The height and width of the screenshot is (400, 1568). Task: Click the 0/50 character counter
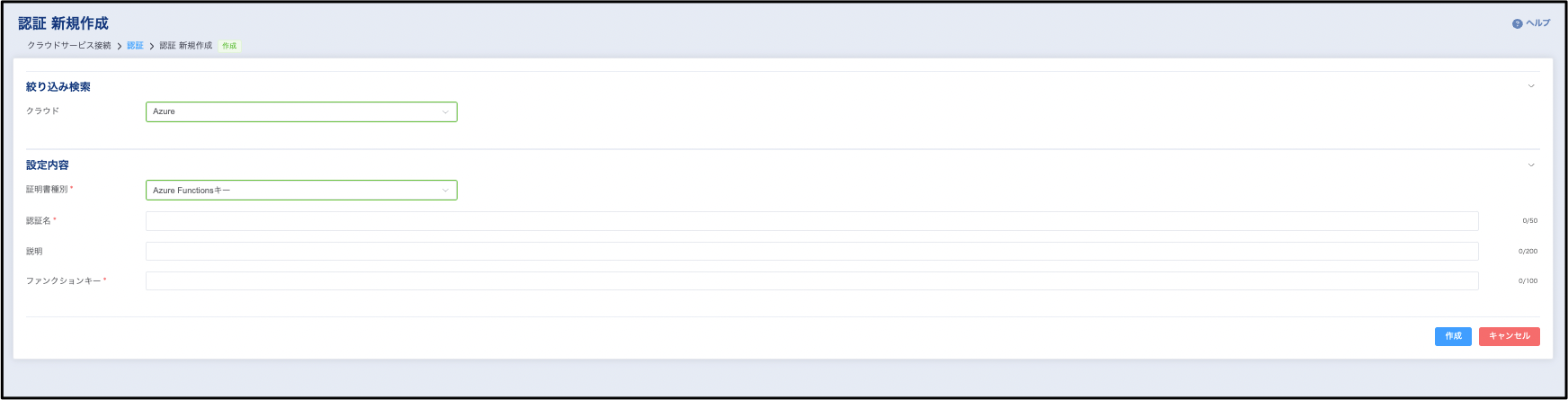pos(1529,221)
